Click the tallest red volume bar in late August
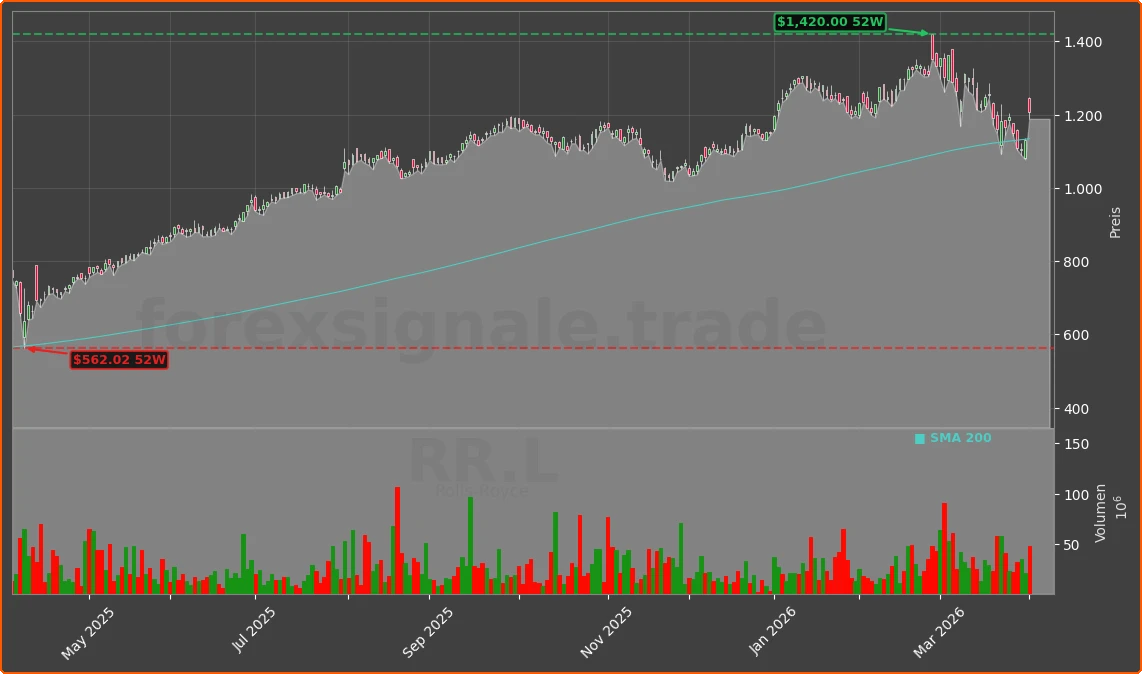1142x674 pixels. tap(398, 541)
